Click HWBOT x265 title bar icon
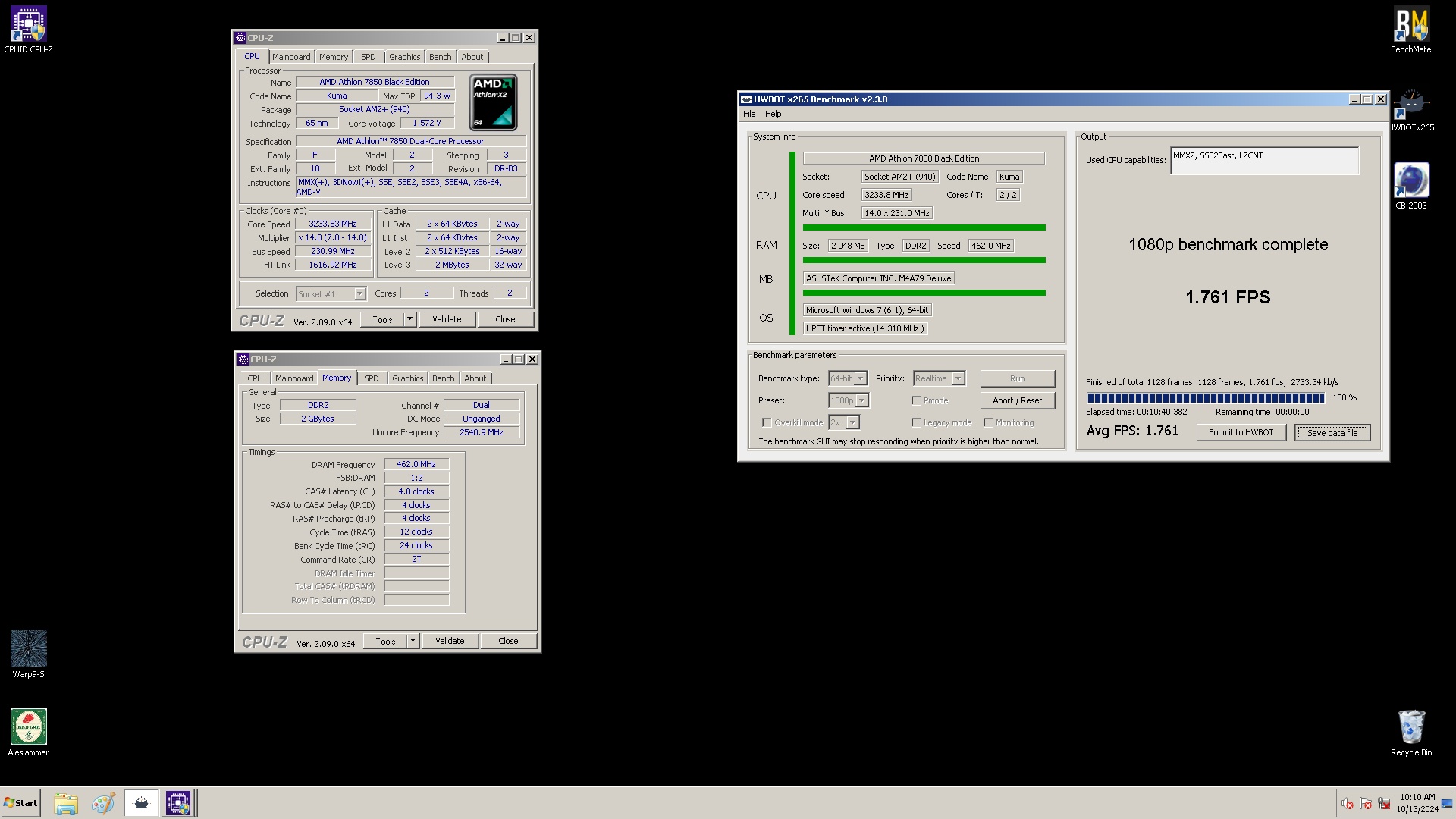This screenshot has height=819, width=1456. [x=746, y=99]
